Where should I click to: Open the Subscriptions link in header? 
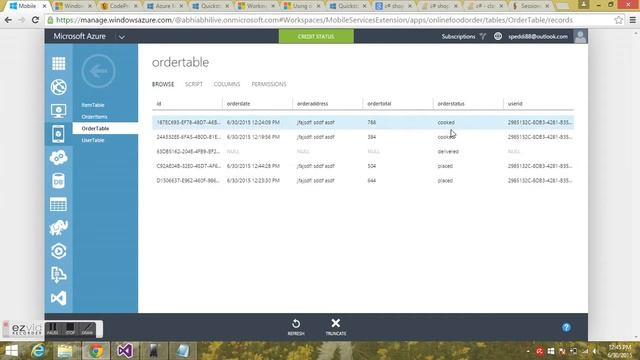(x=458, y=36)
